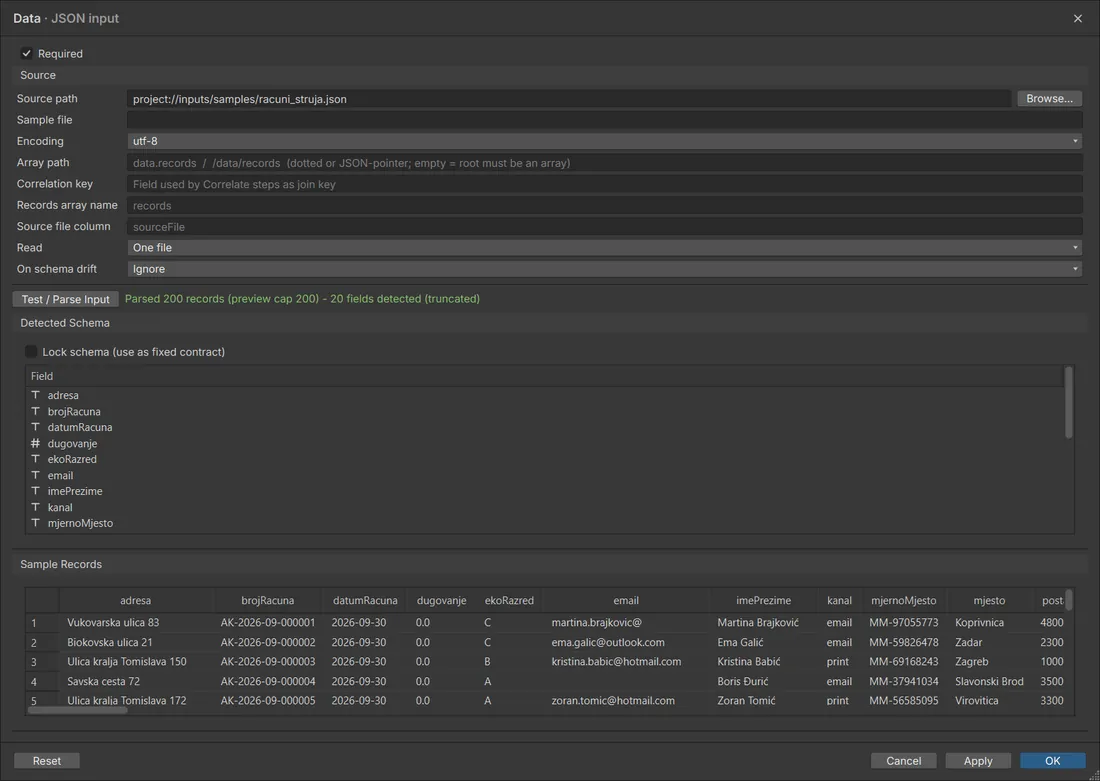This screenshot has height=781, width=1100.
Task: Click the text-type icon beside datumRacuna field
Action: click(35, 427)
